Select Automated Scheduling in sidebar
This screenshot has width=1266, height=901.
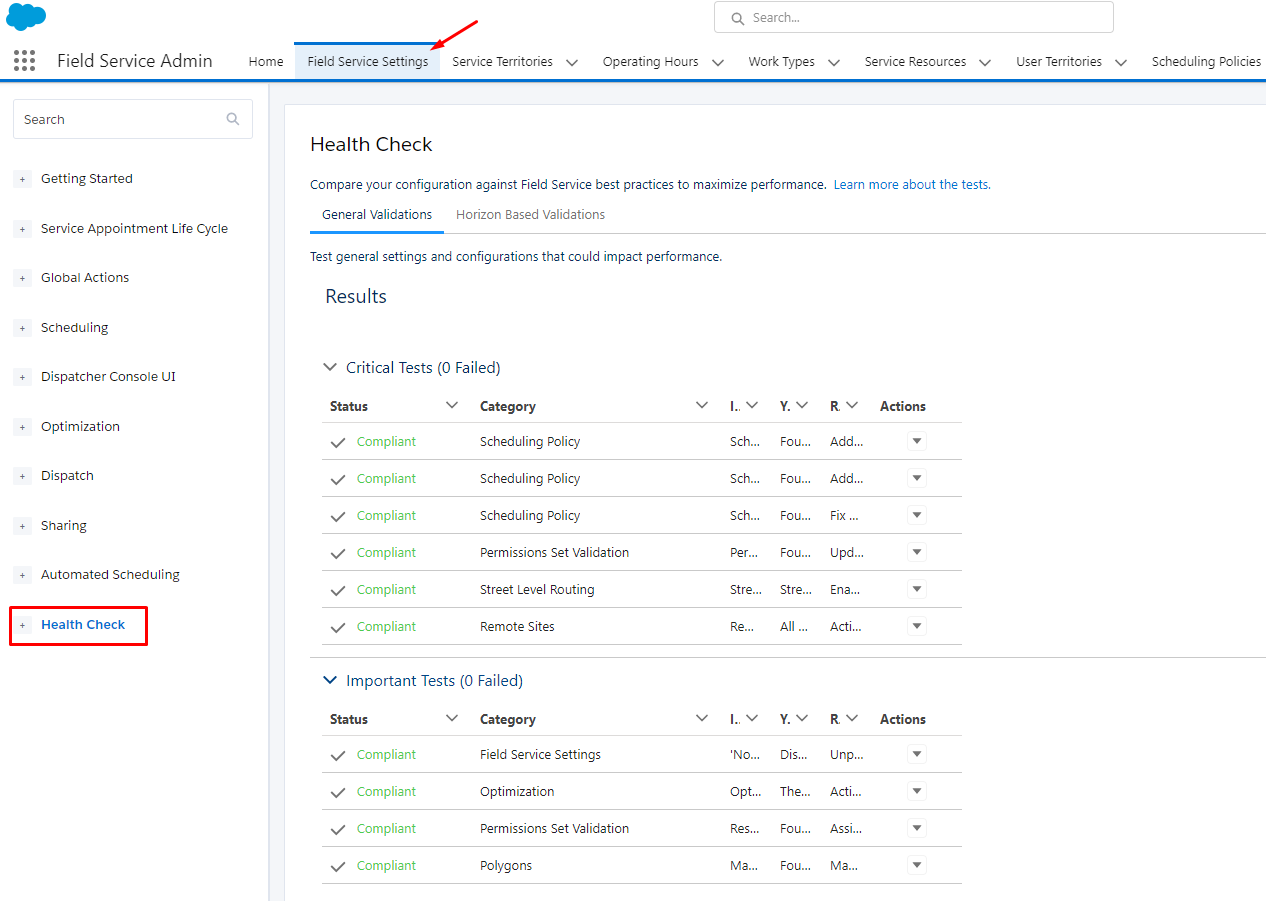coord(110,574)
